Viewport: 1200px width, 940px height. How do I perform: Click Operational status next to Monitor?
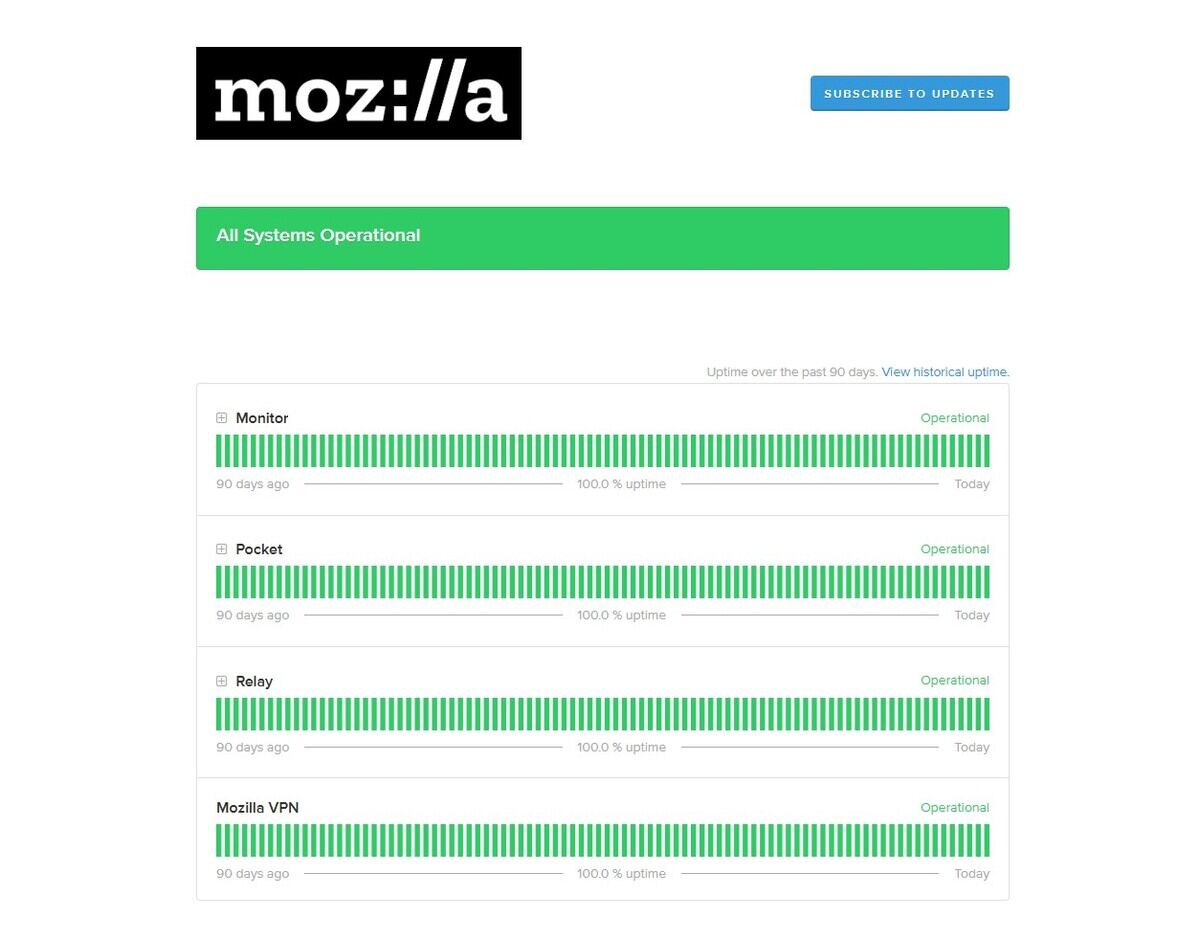pos(955,418)
